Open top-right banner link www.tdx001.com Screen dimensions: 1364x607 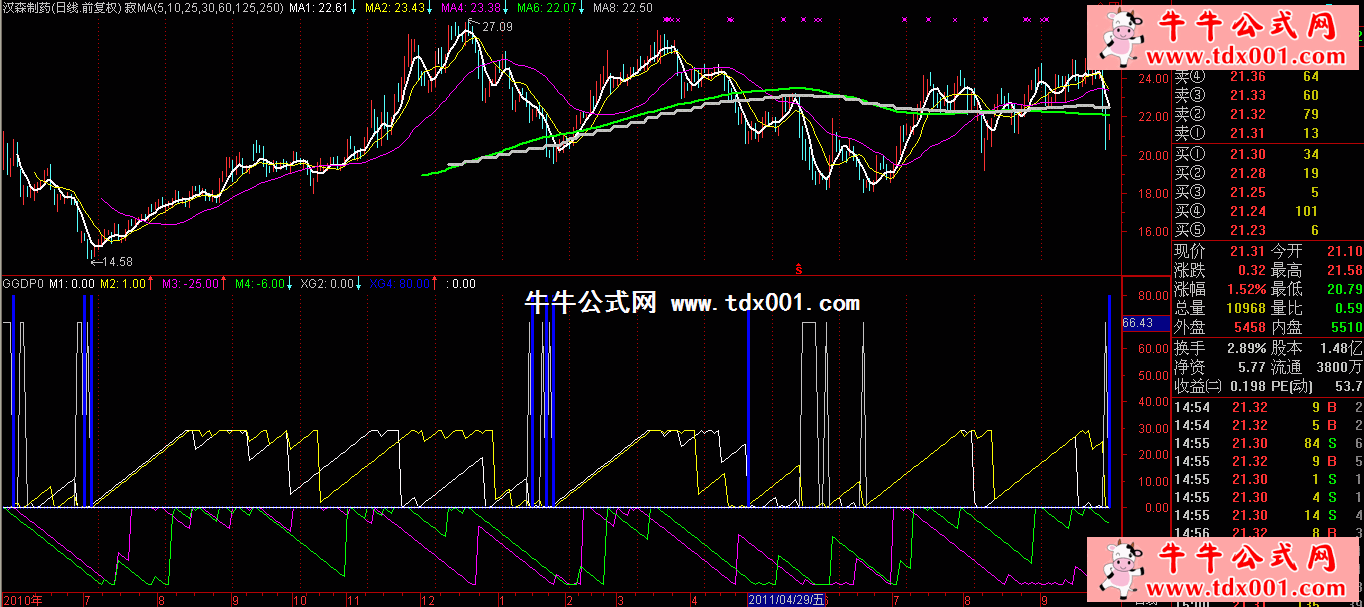[x=1258, y=57]
